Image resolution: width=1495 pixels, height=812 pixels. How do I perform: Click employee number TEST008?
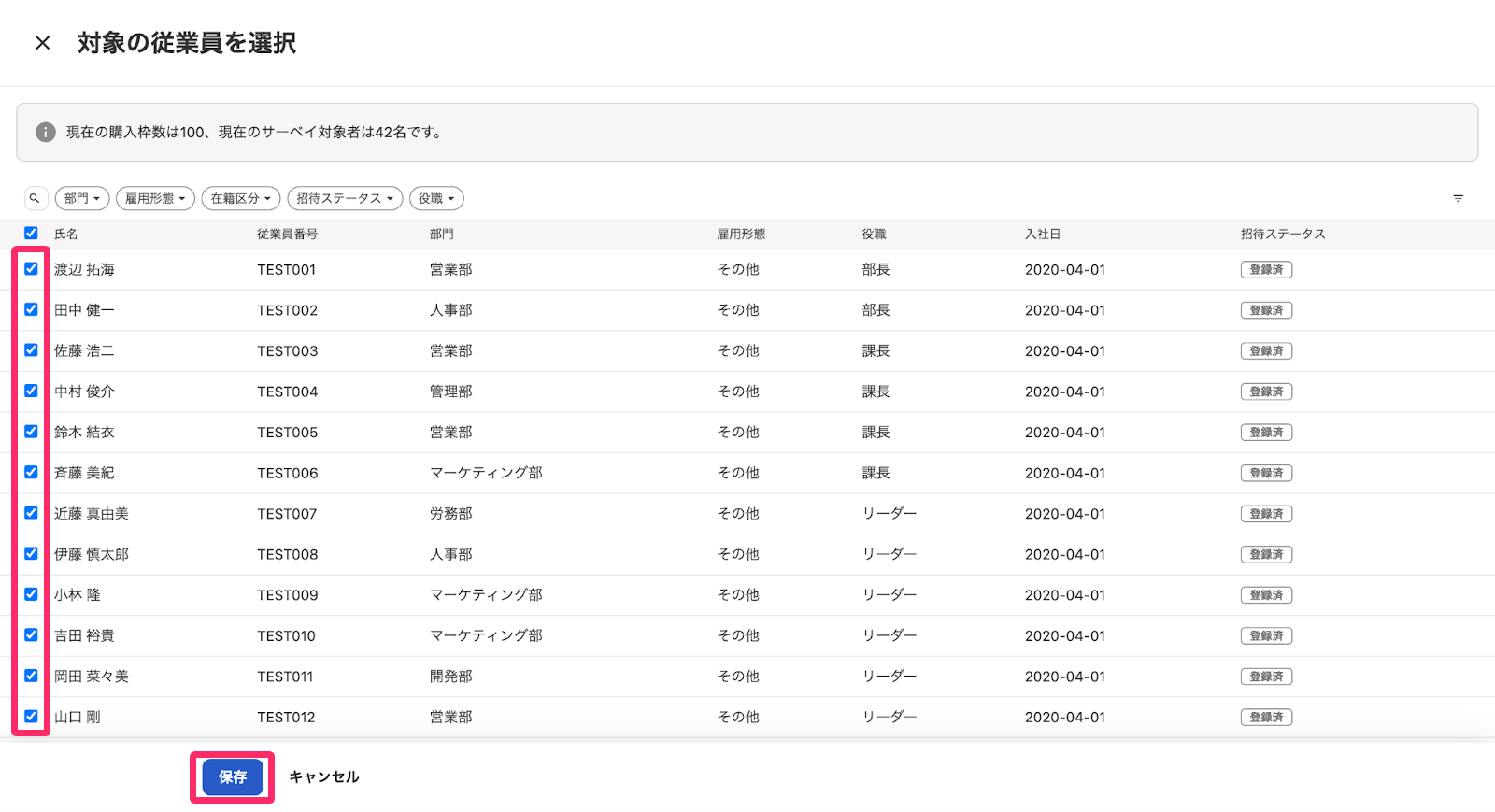[288, 554]
